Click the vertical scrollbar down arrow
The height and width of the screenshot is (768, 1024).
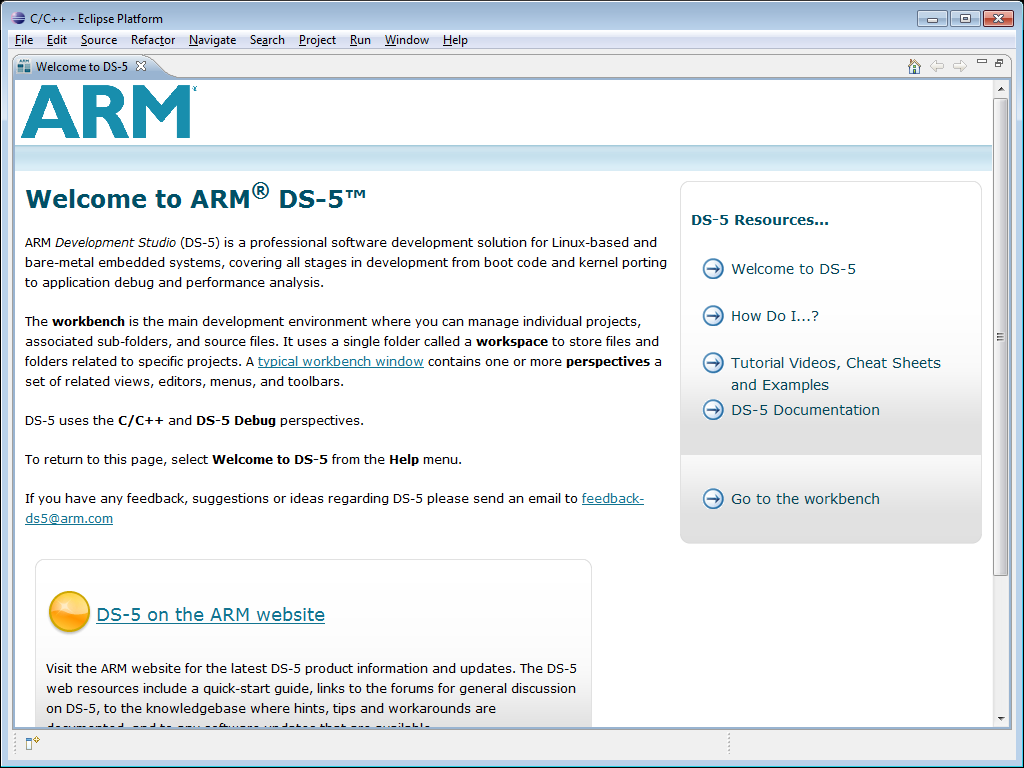coord(1000,718)
